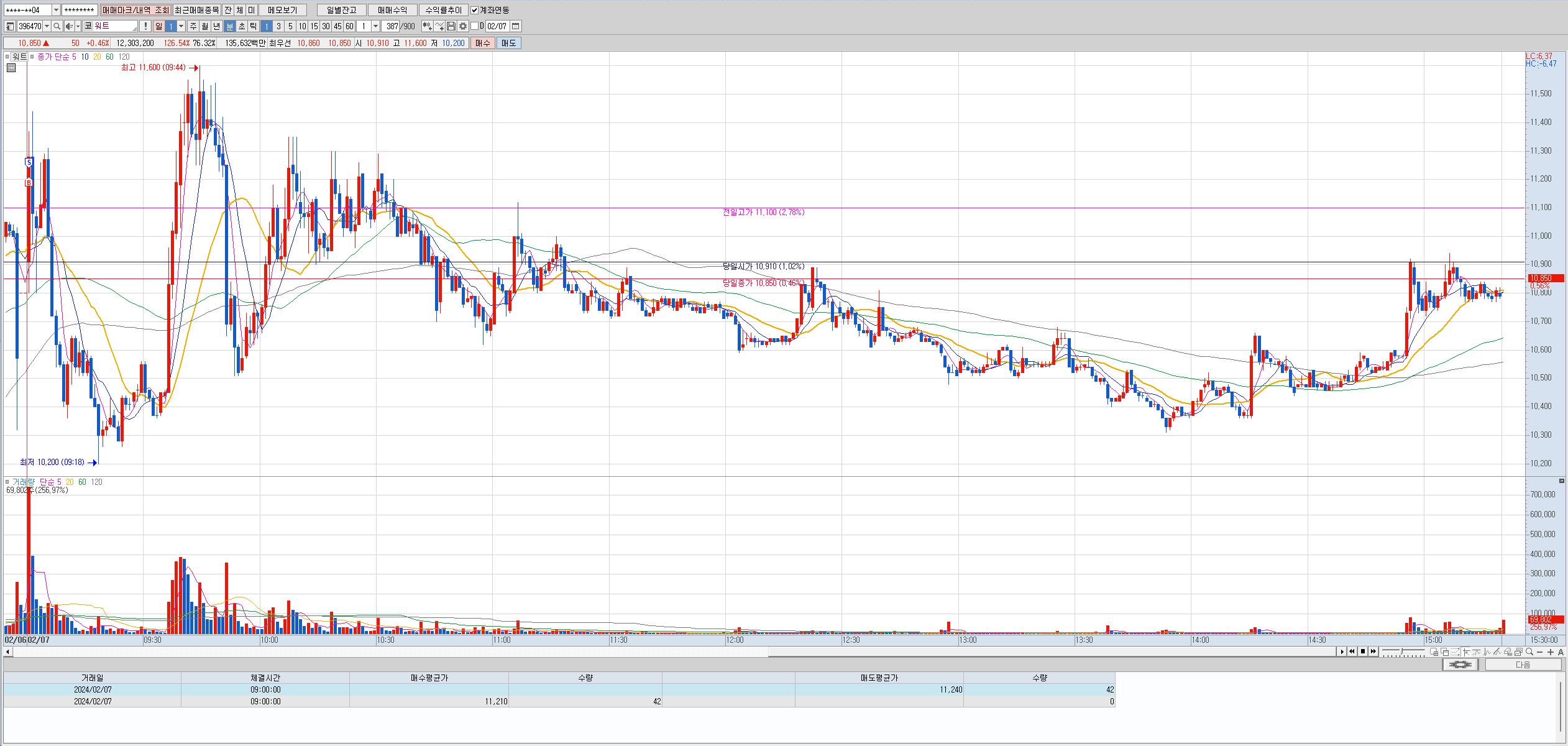Click the chart zoom slider below chart
The height and width of the screenshot is (746, 1568).
click(x=1403, y=652)
